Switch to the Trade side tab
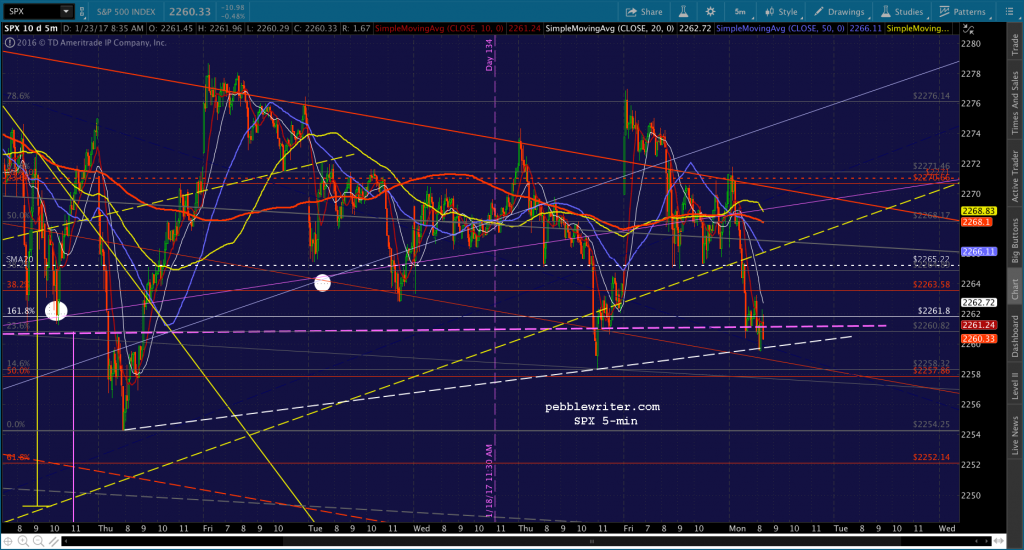Viewport: 1024px width, 550px height. click(x=1015, y=44)
